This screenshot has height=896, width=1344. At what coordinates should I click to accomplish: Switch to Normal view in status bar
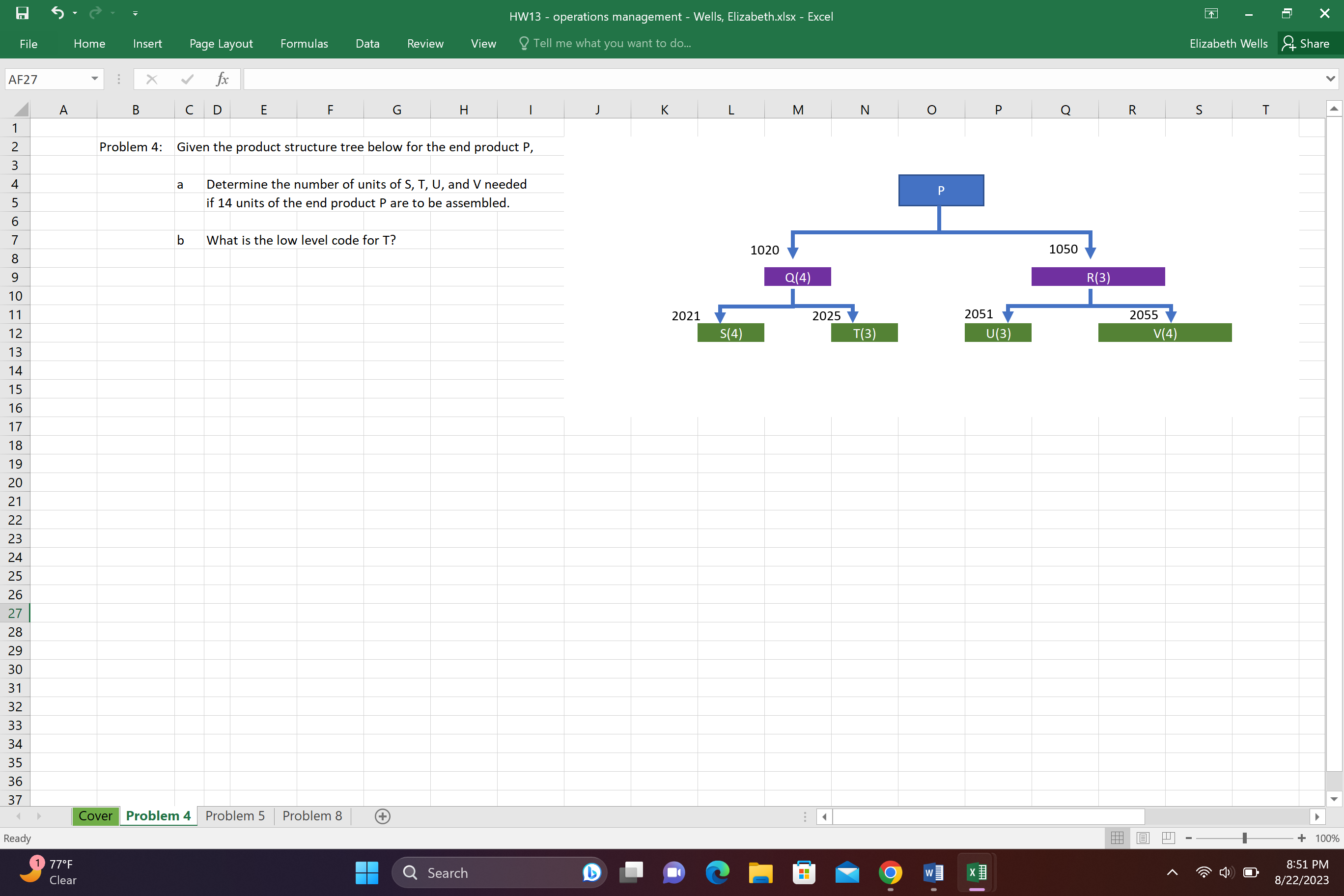click(x=1117, y=838)
